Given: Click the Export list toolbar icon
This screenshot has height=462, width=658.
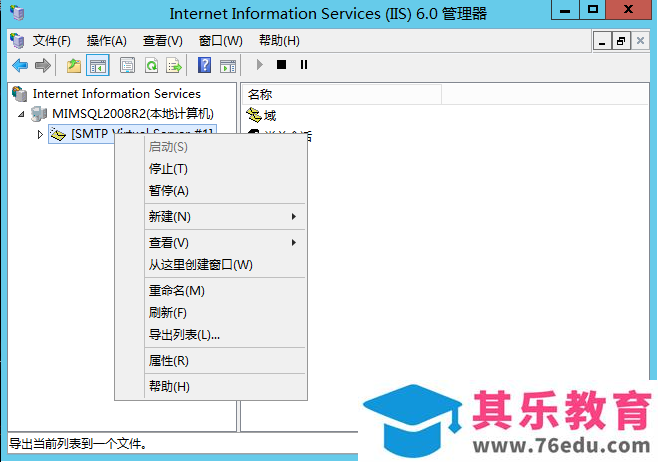Looking at the screenshot, I should (174, 65).
